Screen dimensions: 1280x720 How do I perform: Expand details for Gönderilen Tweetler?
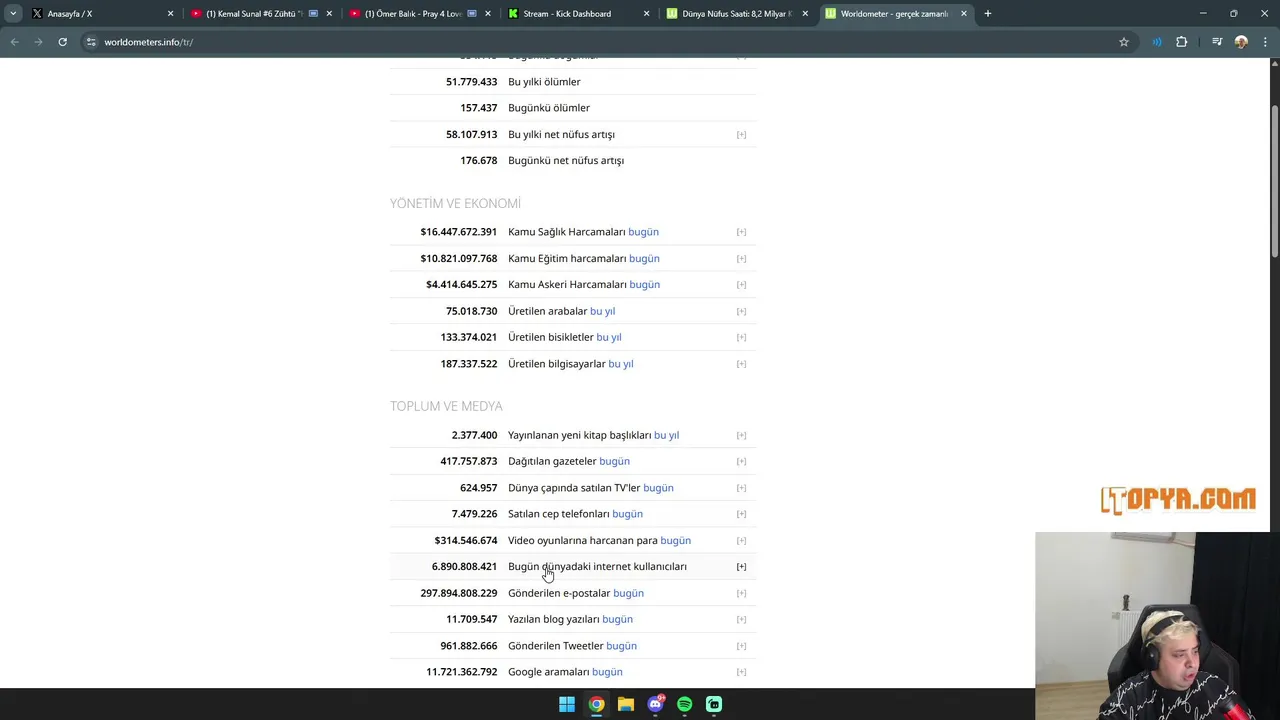click(x=741, y=646)
